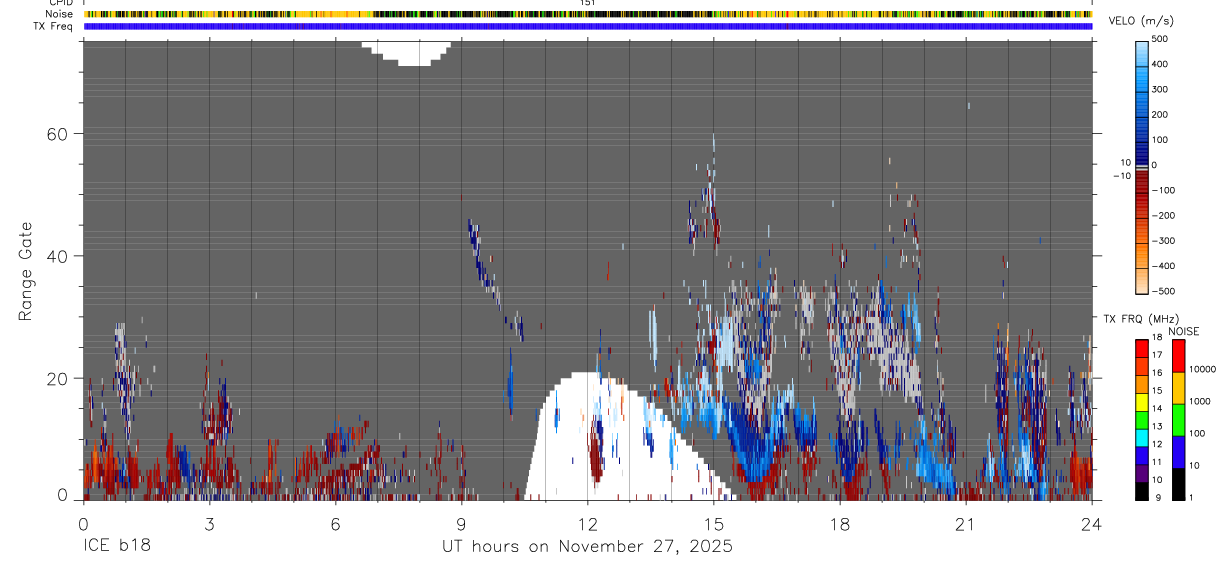Click the 'ICE b18' radar label
1228x567 pixels.
click(116, 547)
